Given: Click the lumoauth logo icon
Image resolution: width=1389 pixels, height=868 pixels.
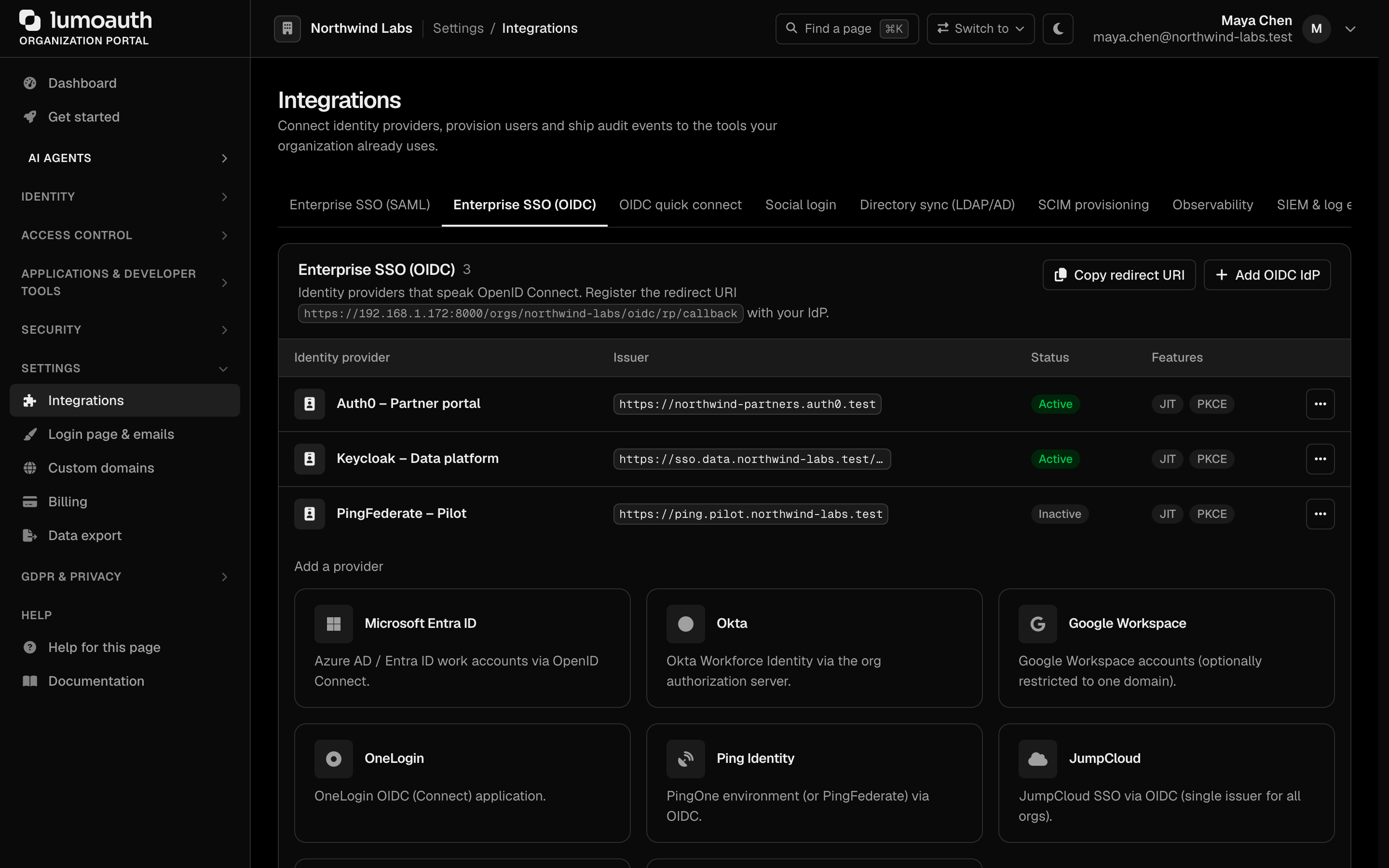Looking at the screenshot, I should tap(30, 20).
